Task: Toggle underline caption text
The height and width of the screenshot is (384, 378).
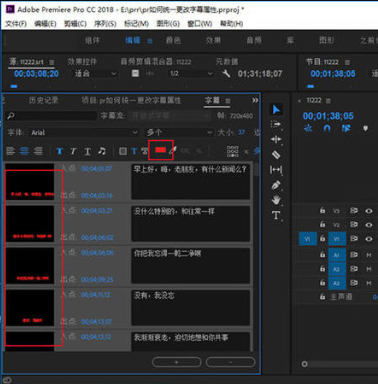Action: pos(87,151)
